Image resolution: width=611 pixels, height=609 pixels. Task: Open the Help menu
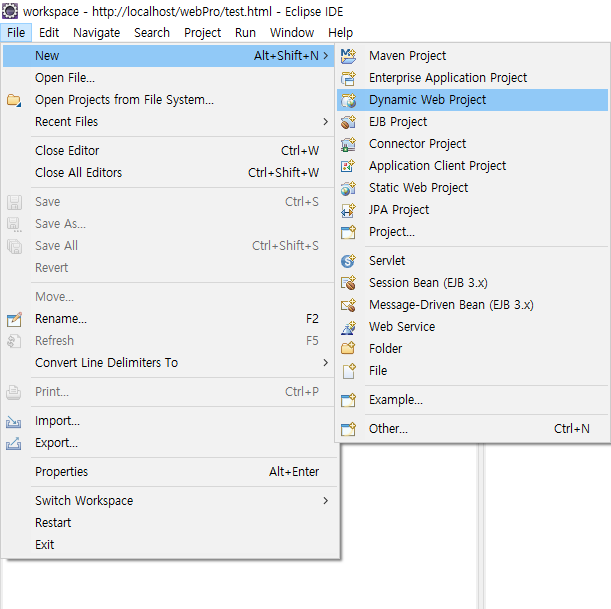[340, 32]
